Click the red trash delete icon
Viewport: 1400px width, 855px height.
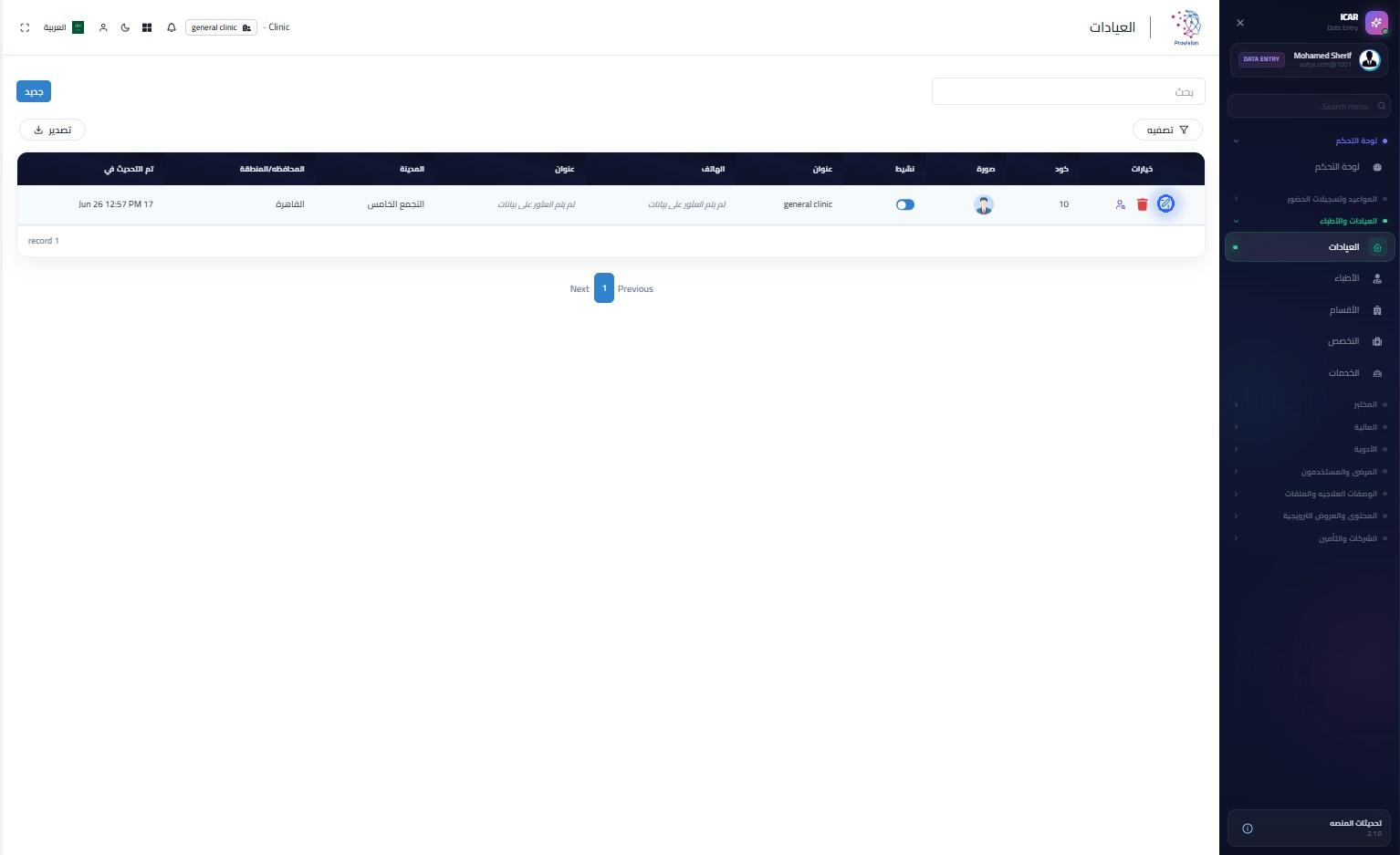tap(1142, 204)
